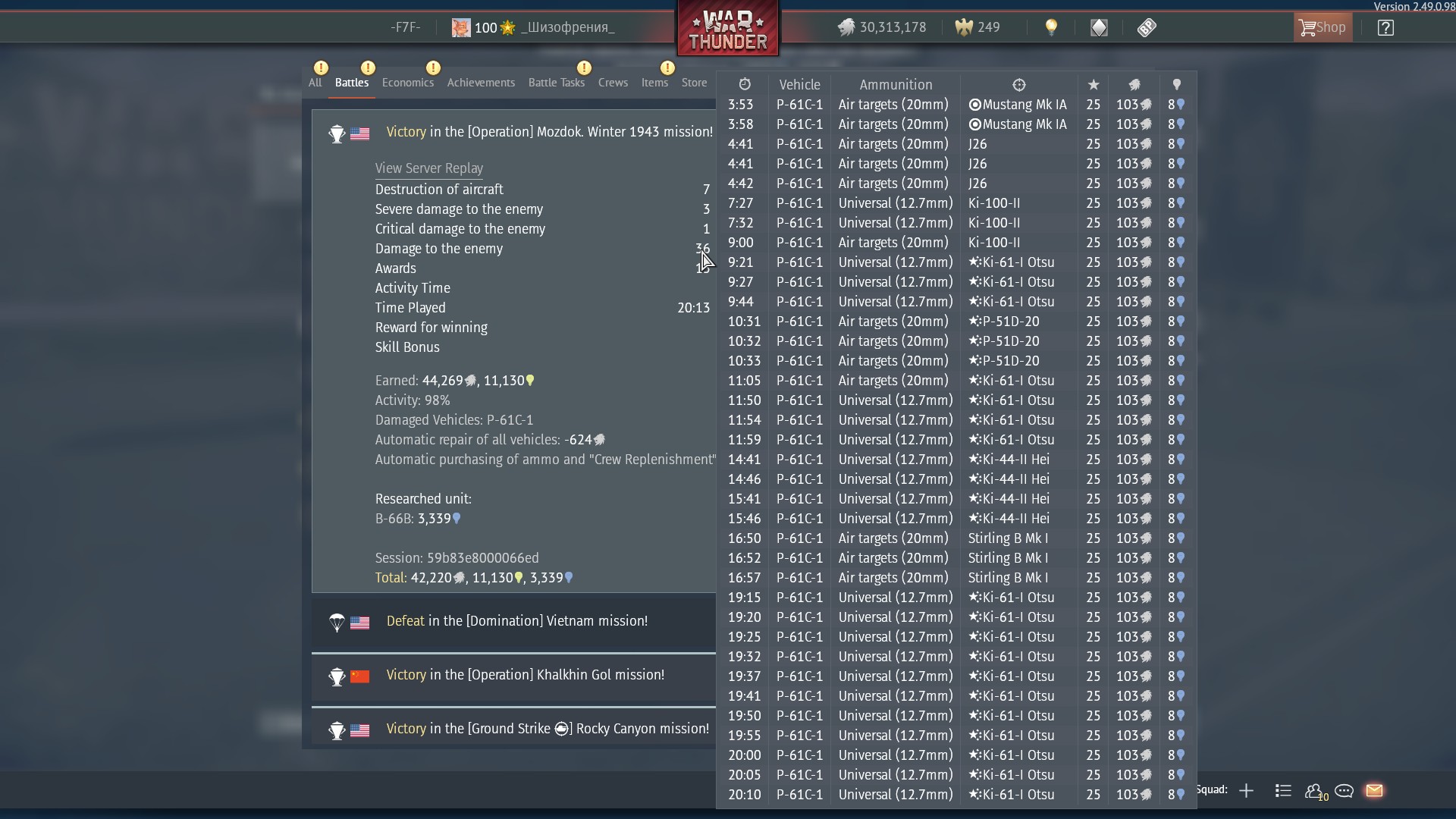The height and width of the screenshot is (819, 1456).
Task: Open the mail envelope icon
Action: click(x=1374, y=791)
